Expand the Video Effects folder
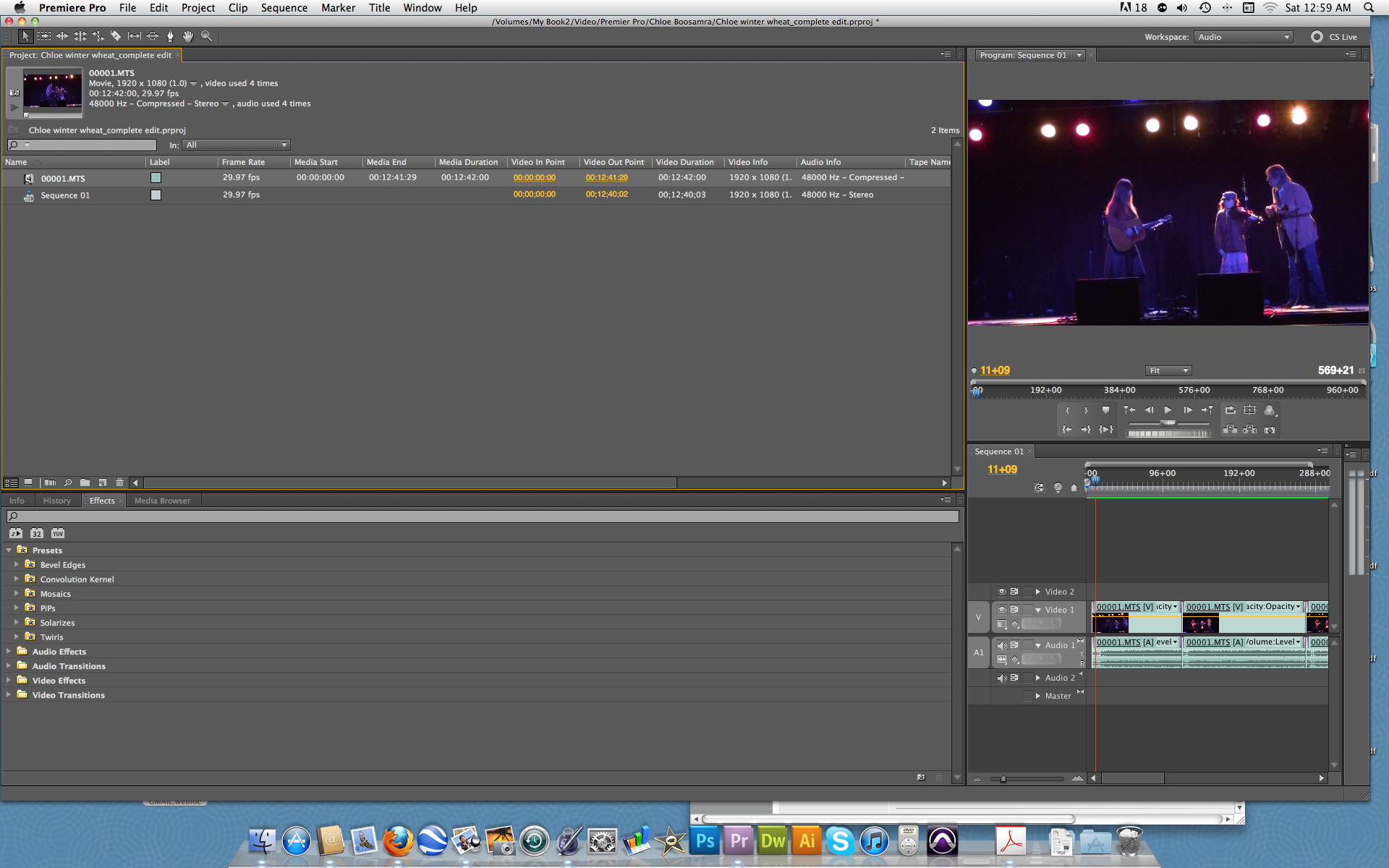This screenshot has width=1389, height=868. point(9,680)
